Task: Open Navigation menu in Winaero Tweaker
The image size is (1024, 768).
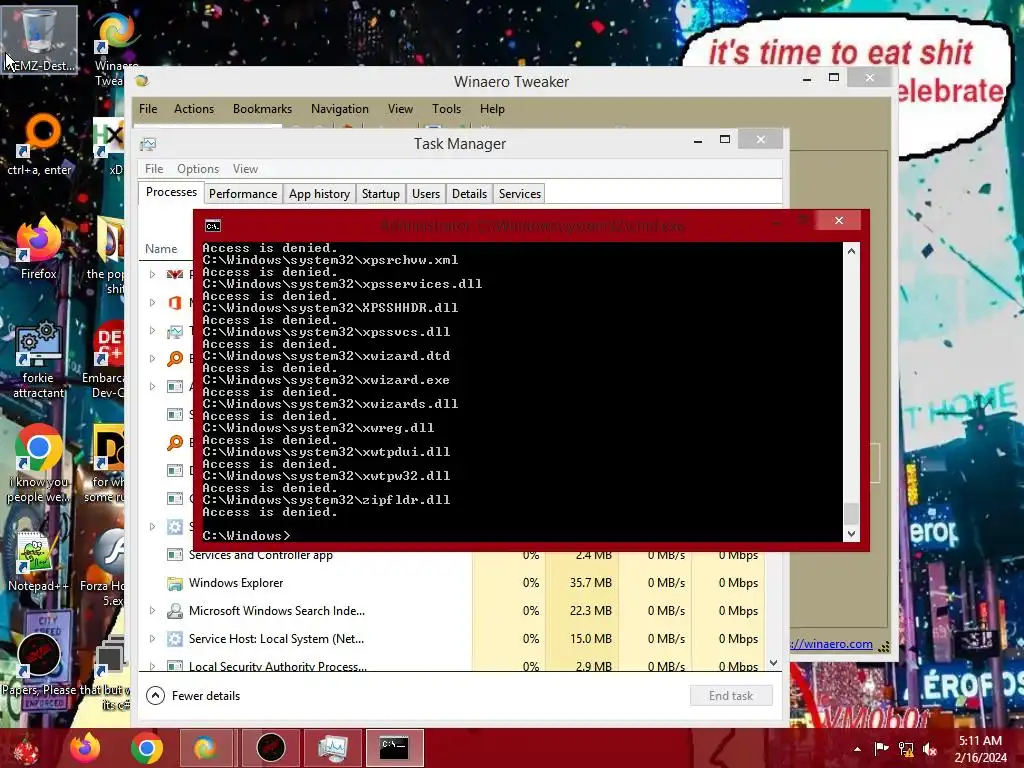Action: [340, 109]
